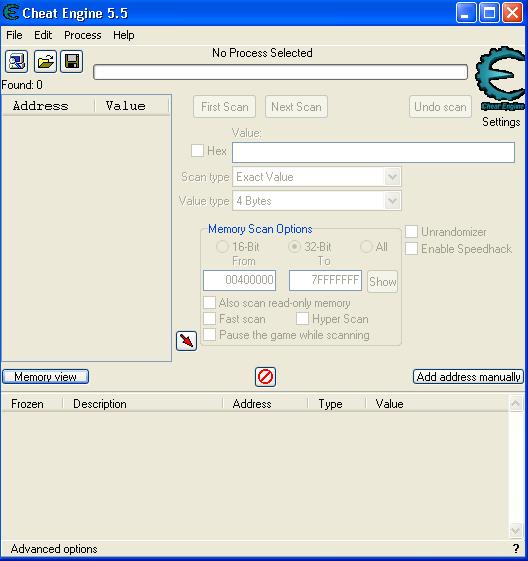Open the File menu
Image resolution: width=528 pixels, height=561 pixels.
click(x=14, y=35)
